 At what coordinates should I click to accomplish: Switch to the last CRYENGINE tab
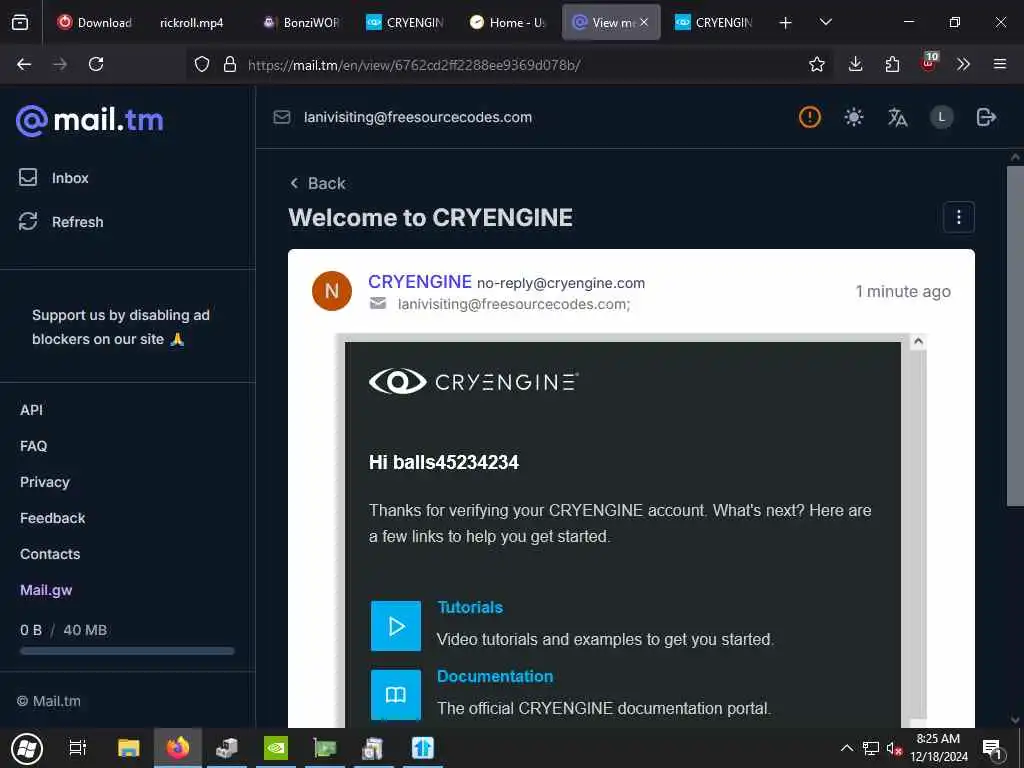click(x=714, y=22)
